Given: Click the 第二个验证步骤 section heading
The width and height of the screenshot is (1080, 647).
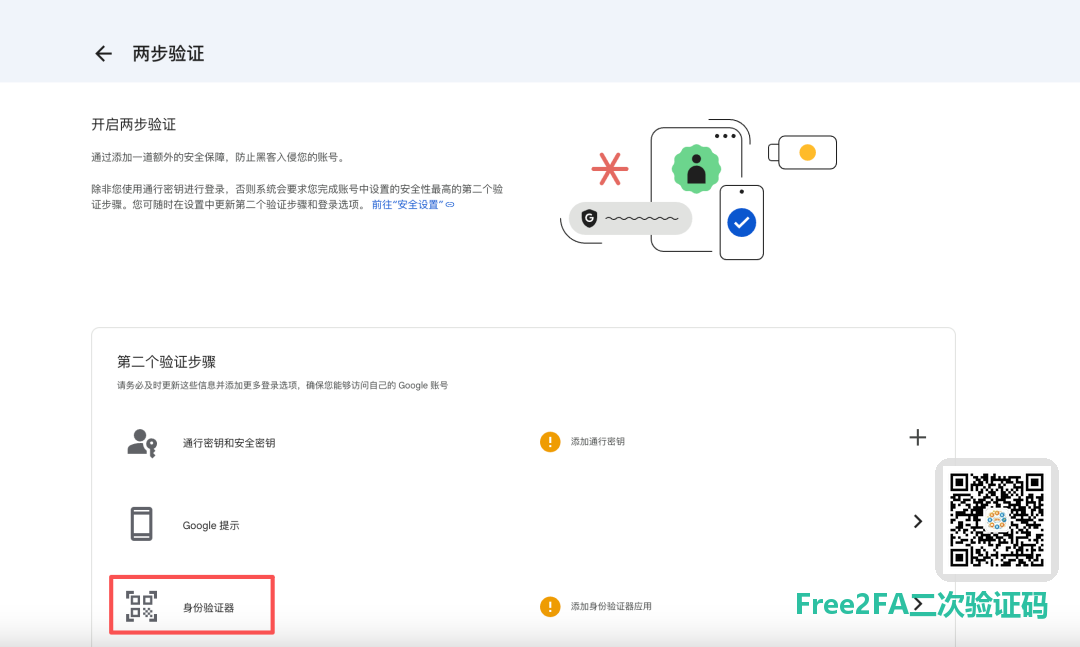Looking at the screenshot, I should coord(166,362).
